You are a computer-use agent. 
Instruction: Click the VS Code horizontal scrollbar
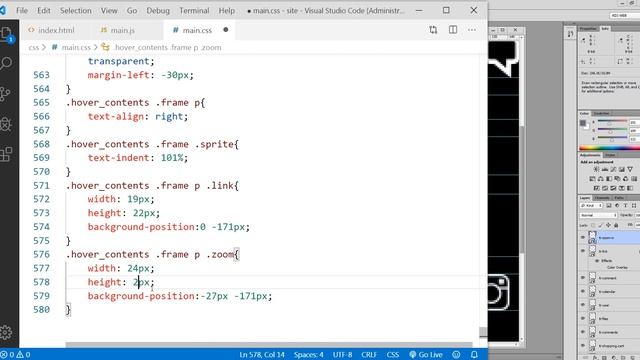(x=269, y=345)
